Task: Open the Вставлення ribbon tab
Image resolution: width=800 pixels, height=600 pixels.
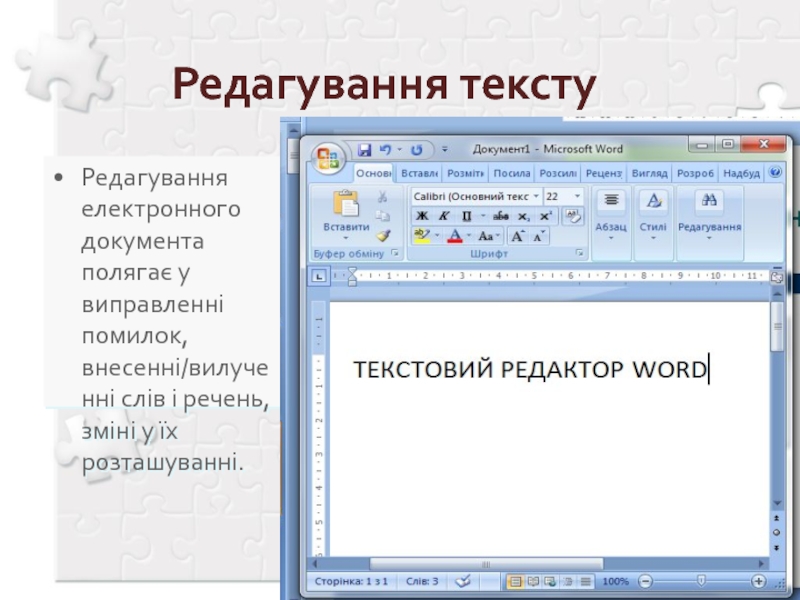Action: (x=419, y=173)
